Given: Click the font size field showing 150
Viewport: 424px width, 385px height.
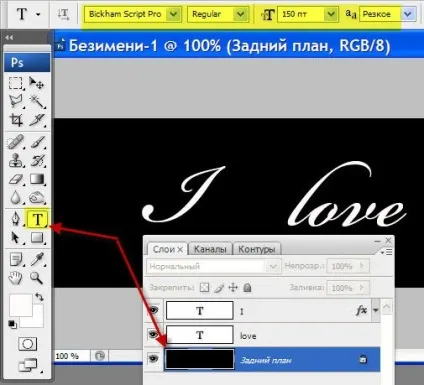Looking at the screenshot, I should click(x=301, y=14).
